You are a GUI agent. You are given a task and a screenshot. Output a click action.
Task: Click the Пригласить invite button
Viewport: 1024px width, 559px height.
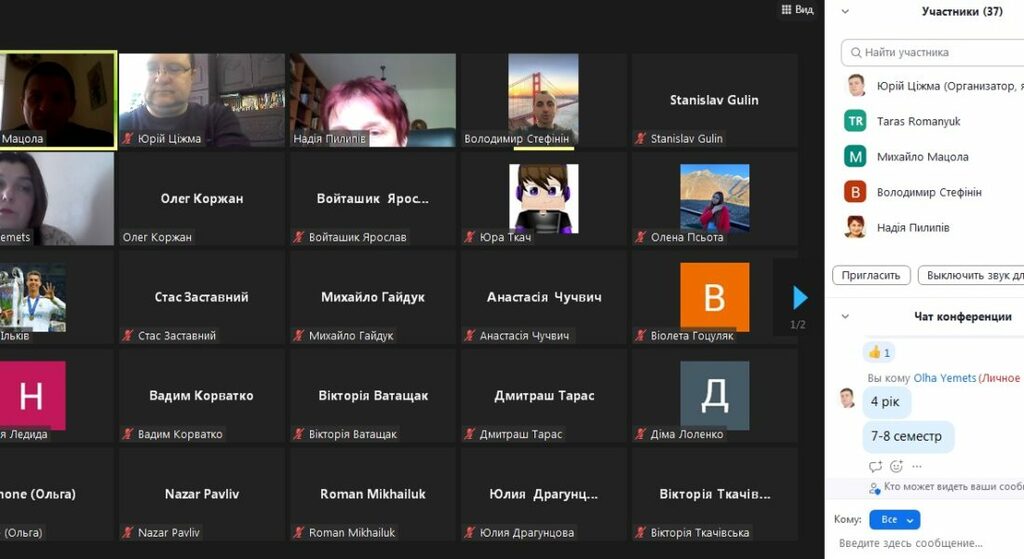pos(871,275)
